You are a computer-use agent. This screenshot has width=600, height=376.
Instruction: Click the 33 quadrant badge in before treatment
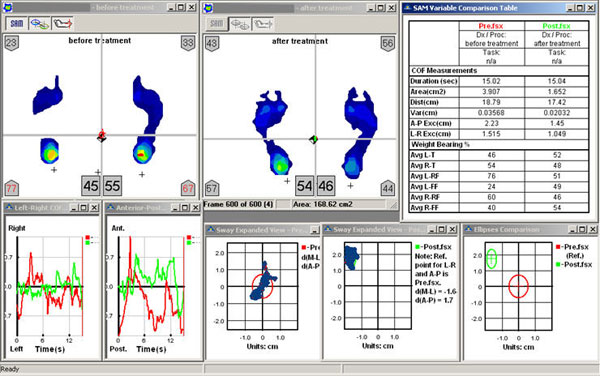(x=188, y=43)
